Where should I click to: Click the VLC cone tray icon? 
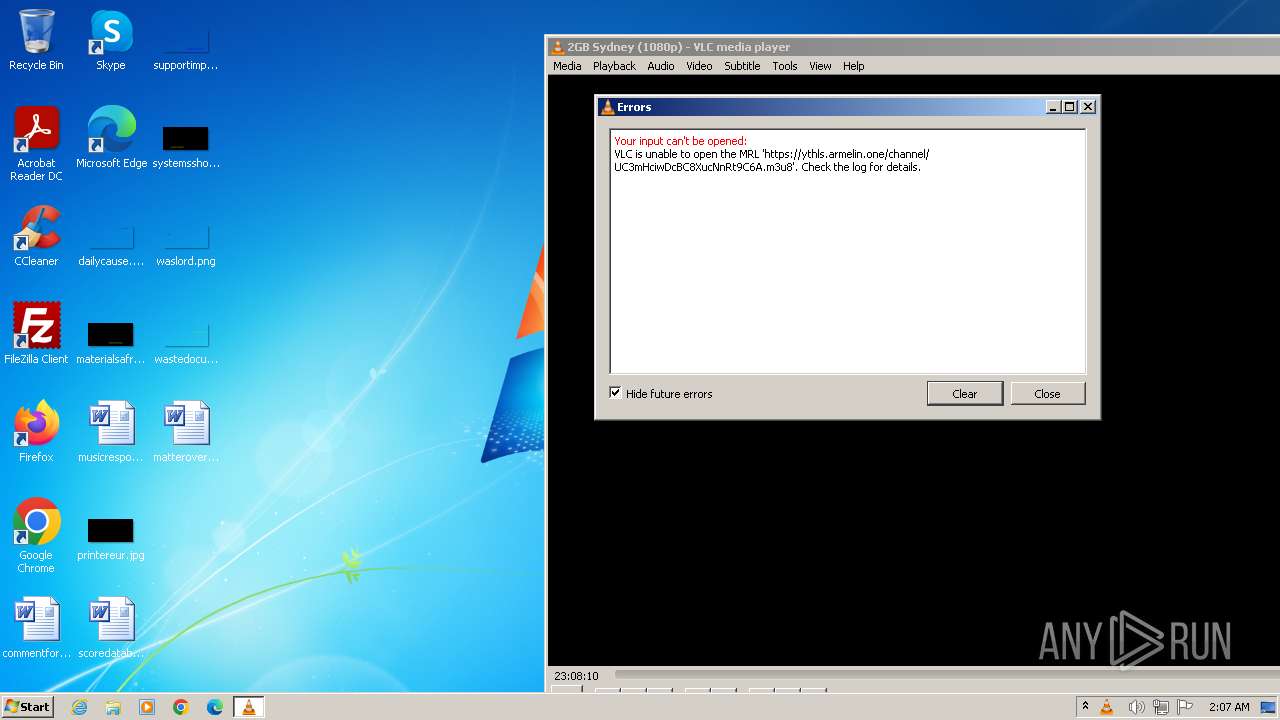pos(1107,707)
